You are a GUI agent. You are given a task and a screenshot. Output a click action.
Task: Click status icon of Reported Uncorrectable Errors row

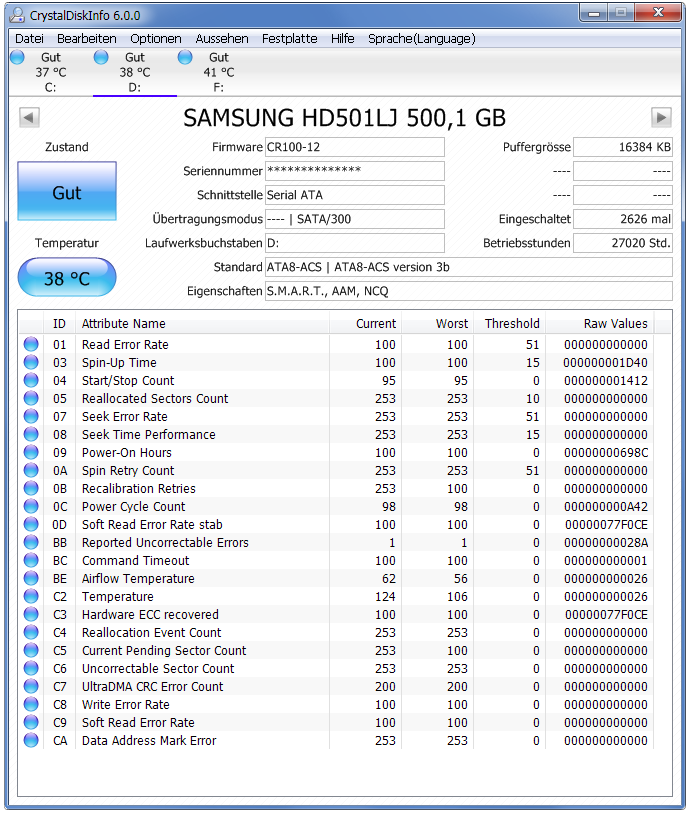[x=31, y=542]
